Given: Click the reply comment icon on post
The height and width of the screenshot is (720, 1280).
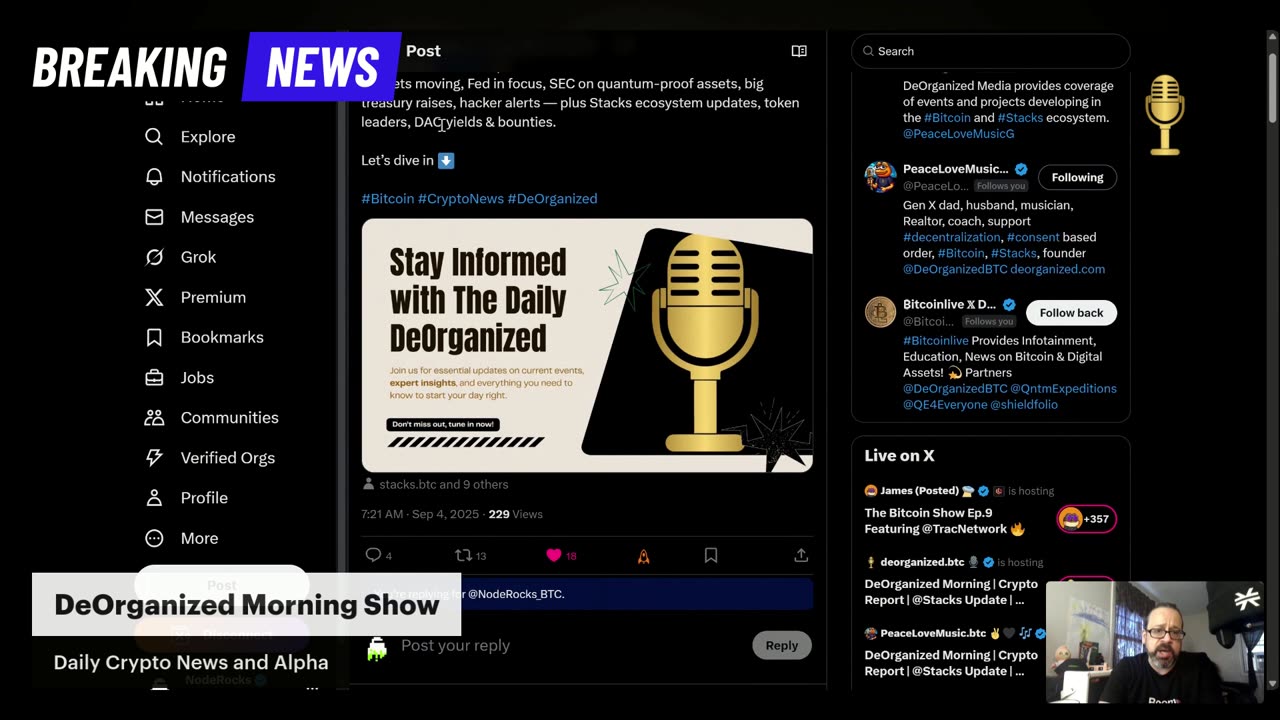Looking at the screenshot, I should click(x=373, y=555).
